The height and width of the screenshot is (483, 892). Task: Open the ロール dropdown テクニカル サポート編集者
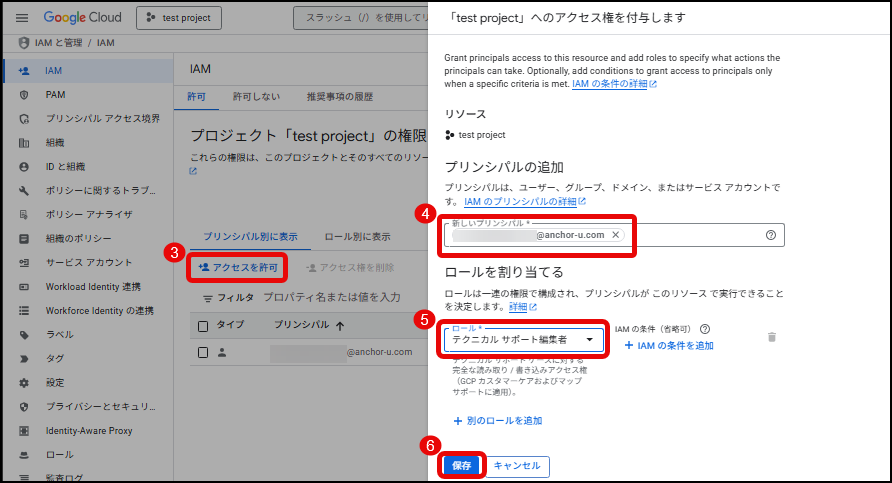(x=524, y=340)
